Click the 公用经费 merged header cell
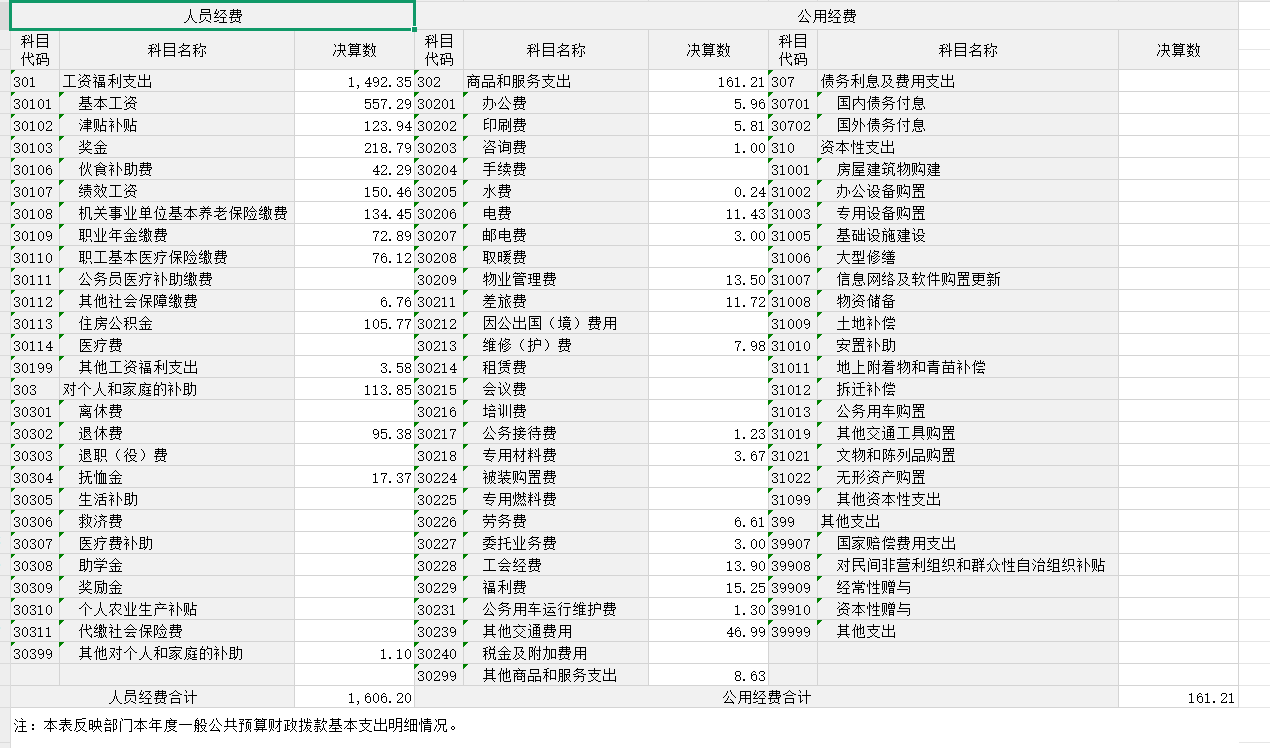The width and height of the screenshot is (1270, 748). tap(826, 16)
